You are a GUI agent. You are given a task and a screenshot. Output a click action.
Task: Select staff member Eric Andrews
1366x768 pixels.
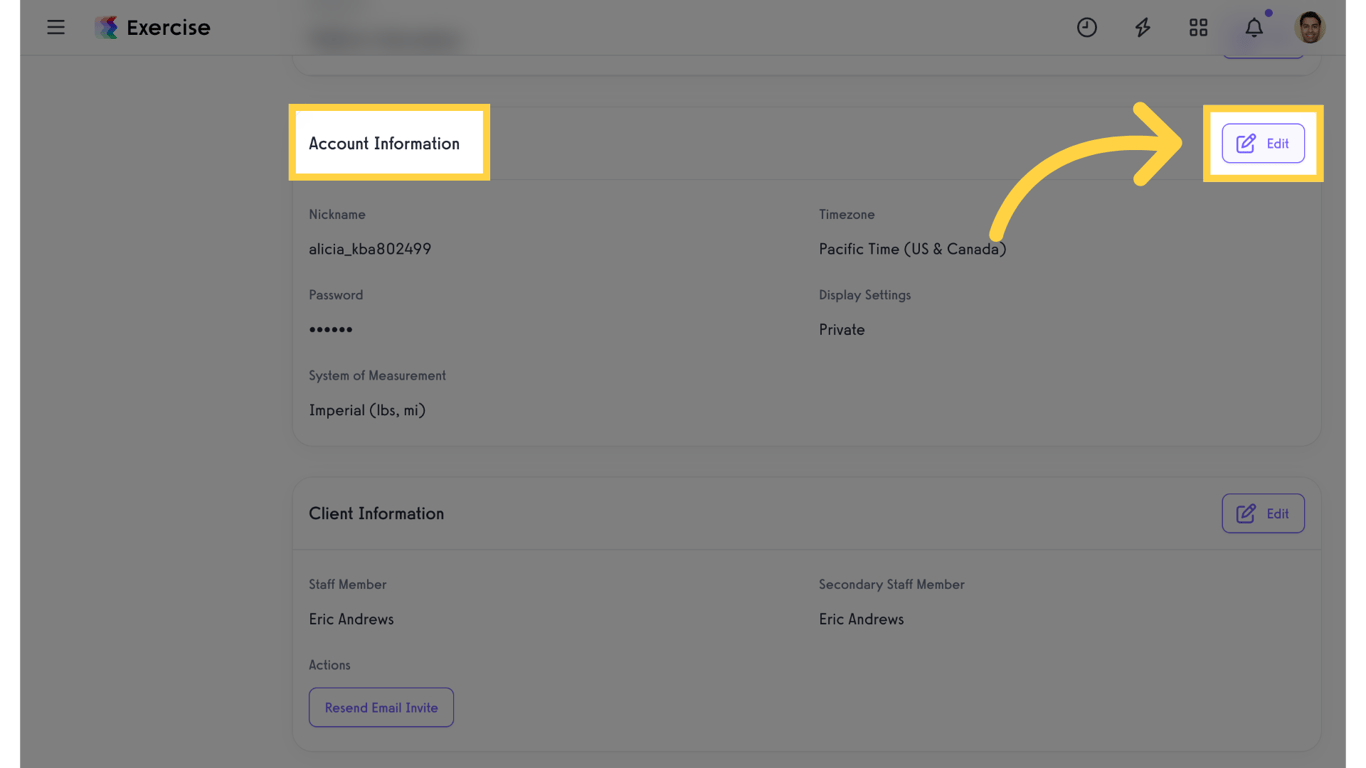pyautogui.click(x=351, y=619)
